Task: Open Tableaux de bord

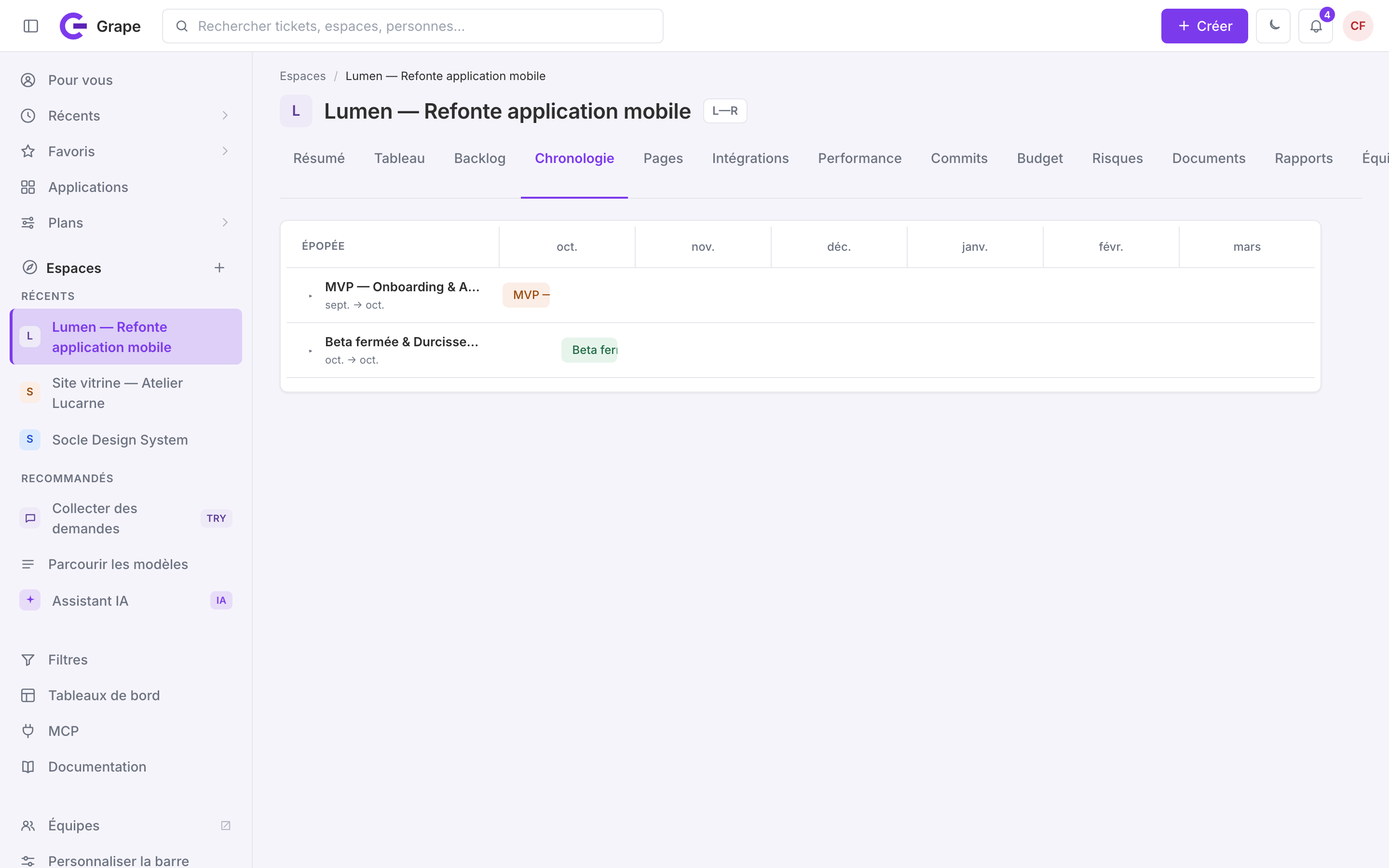Action: [x=126, y=695]
